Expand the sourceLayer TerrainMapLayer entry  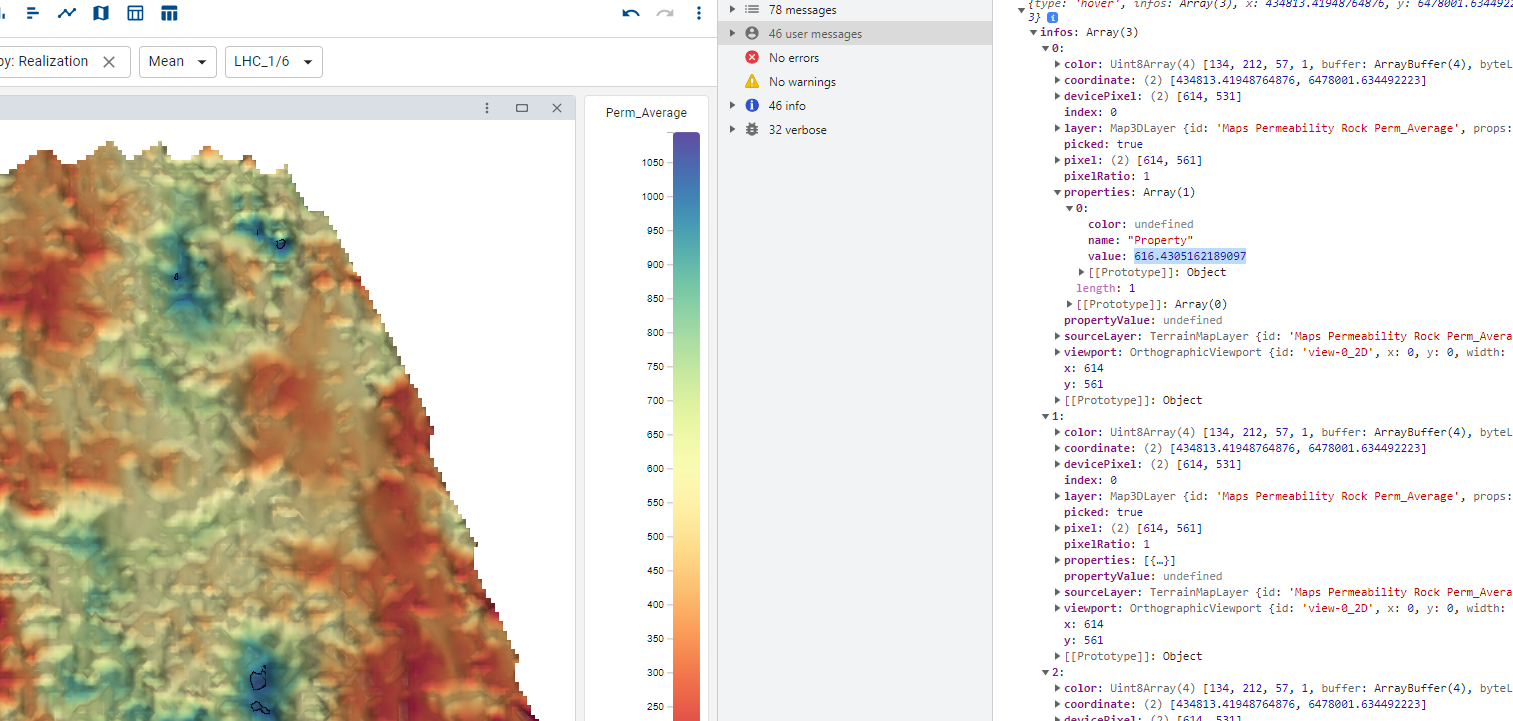tap(1057, 335)
